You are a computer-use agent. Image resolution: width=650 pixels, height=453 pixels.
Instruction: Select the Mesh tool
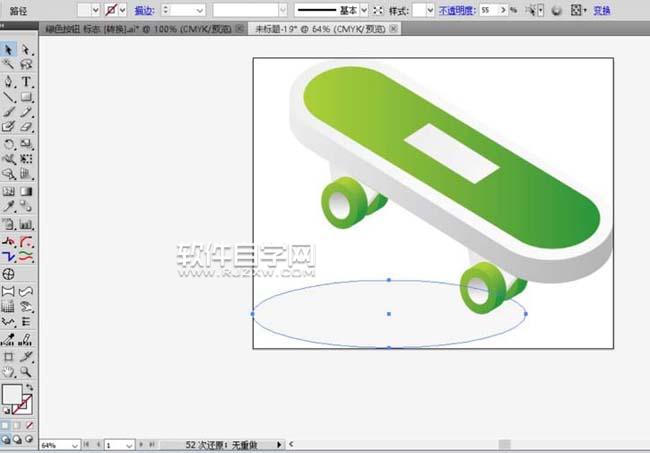coord(8,191)
